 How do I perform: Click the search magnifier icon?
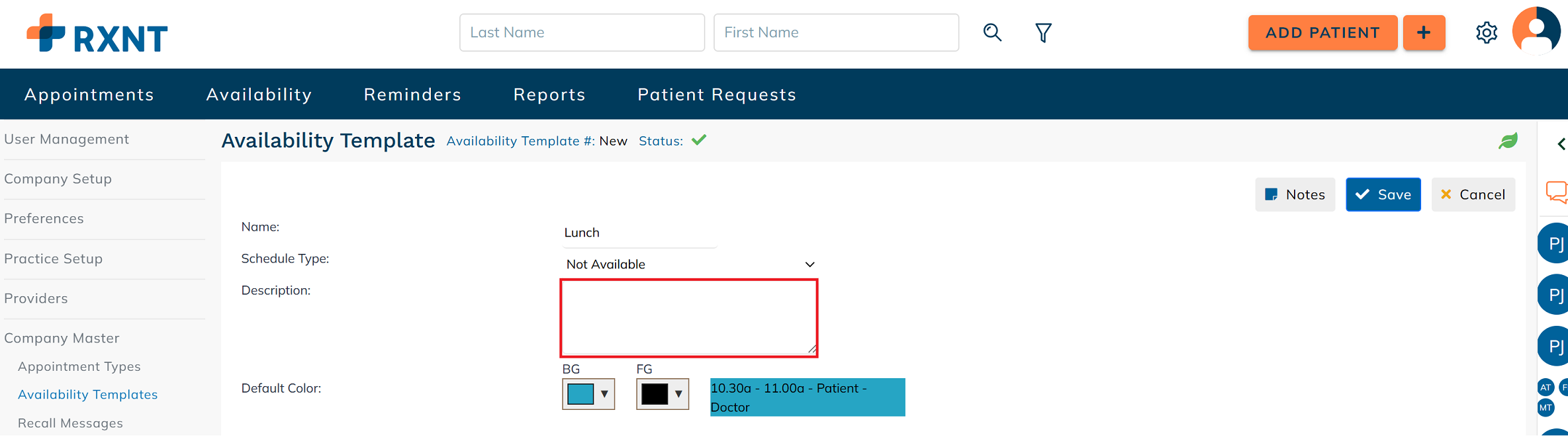992,32
